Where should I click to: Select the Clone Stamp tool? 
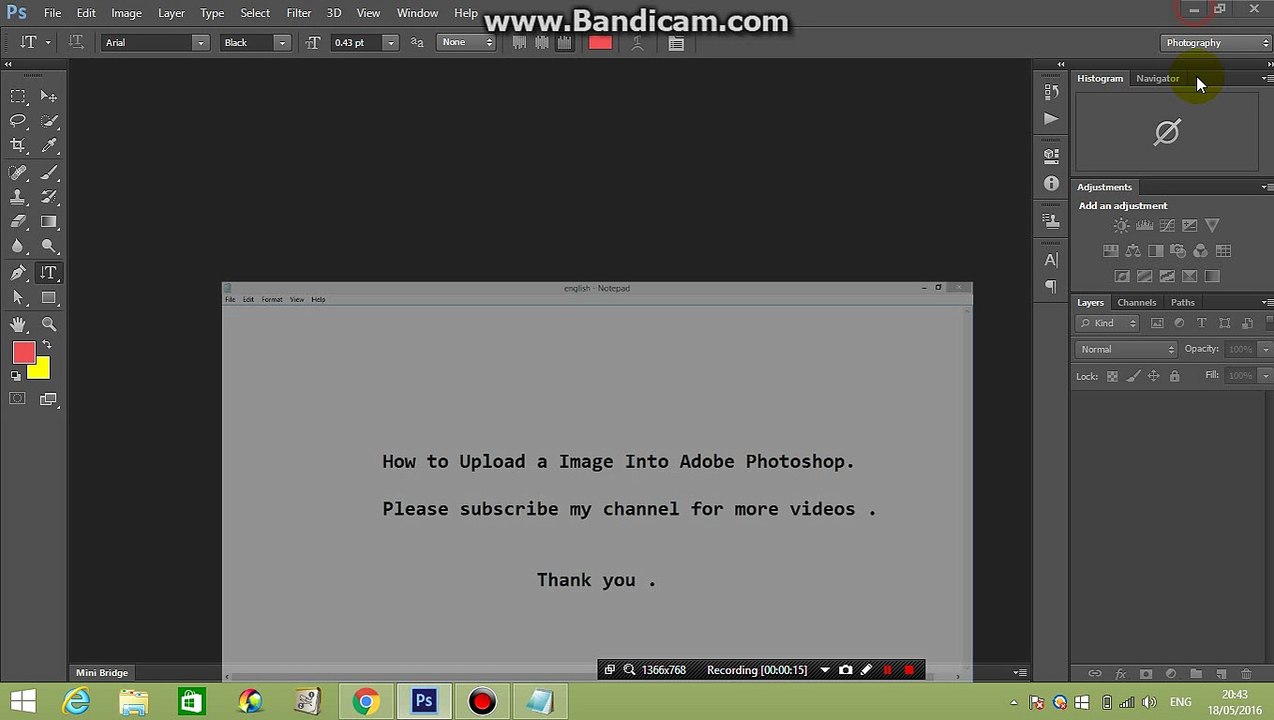tap(18, 197)
